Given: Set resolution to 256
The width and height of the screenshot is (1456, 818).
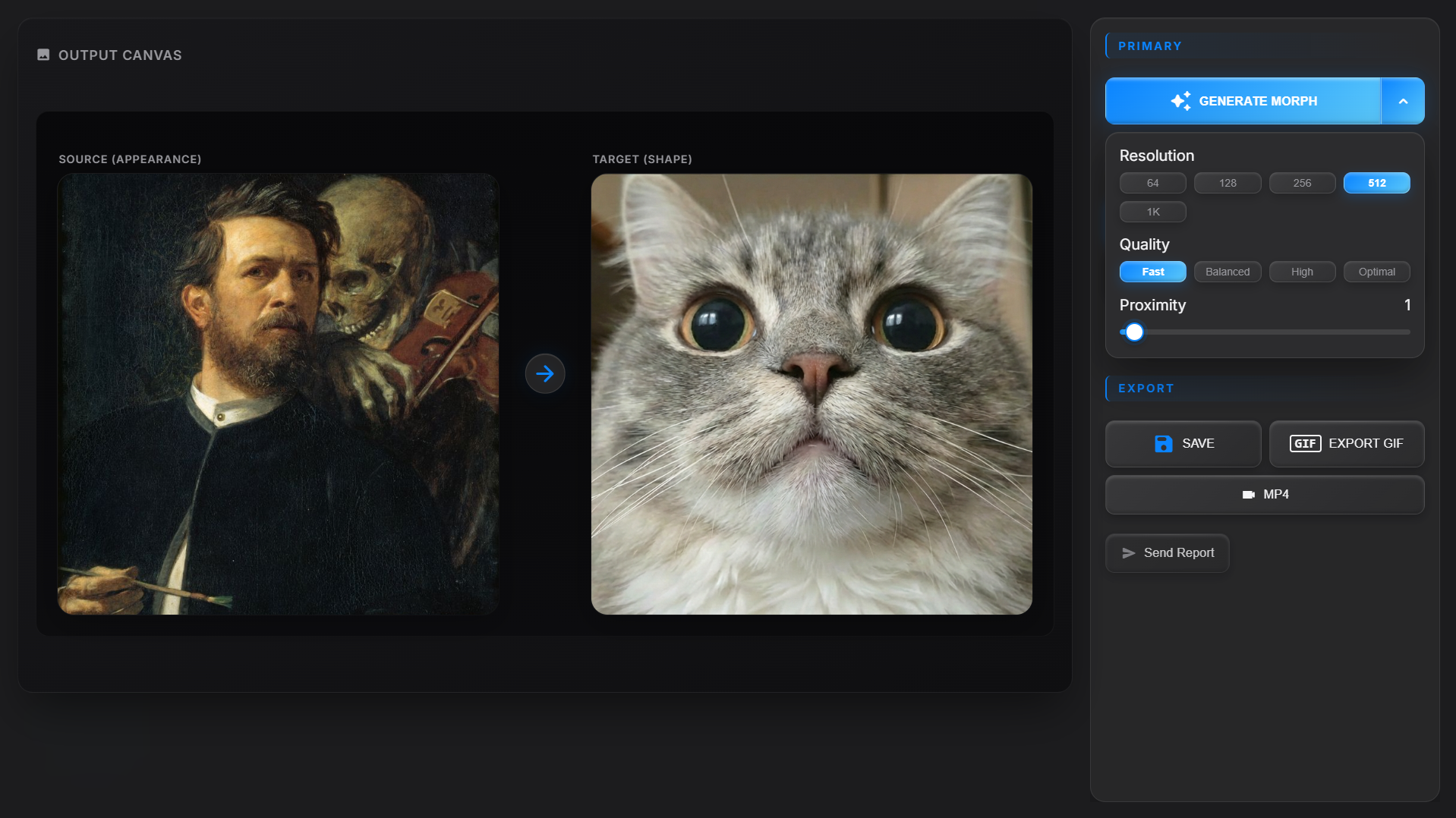Looking at the screenshot, I should [x=1302, y=183].
